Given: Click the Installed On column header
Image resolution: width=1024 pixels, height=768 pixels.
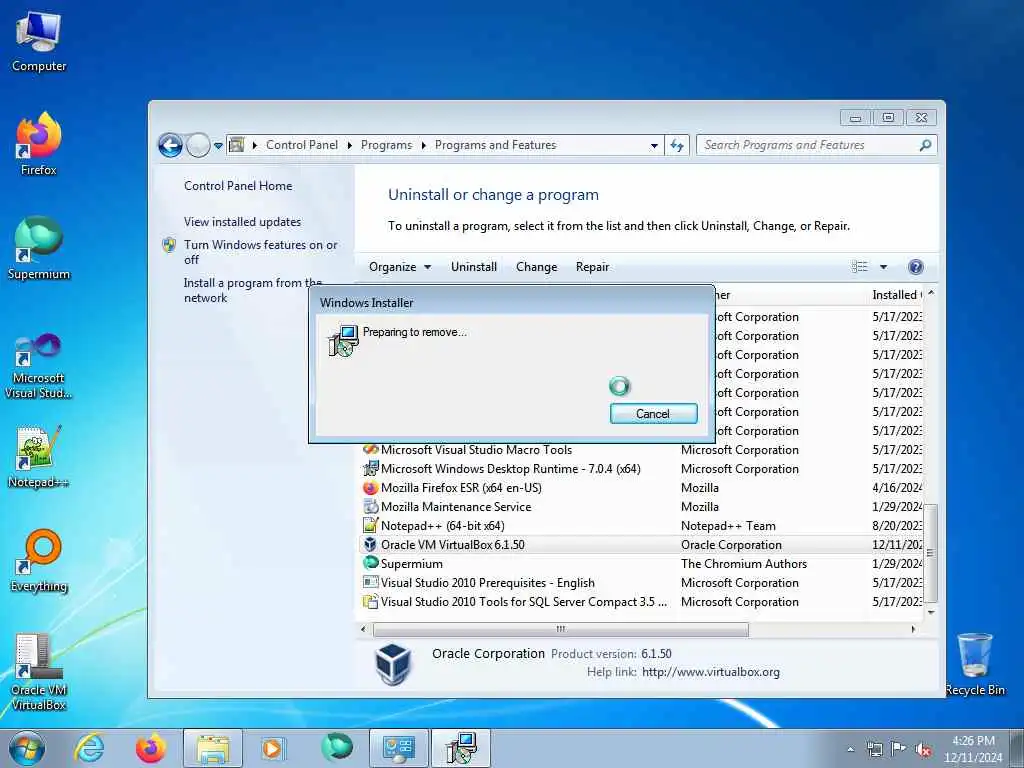Looking at the screenshot, I should tap(897, 295).
